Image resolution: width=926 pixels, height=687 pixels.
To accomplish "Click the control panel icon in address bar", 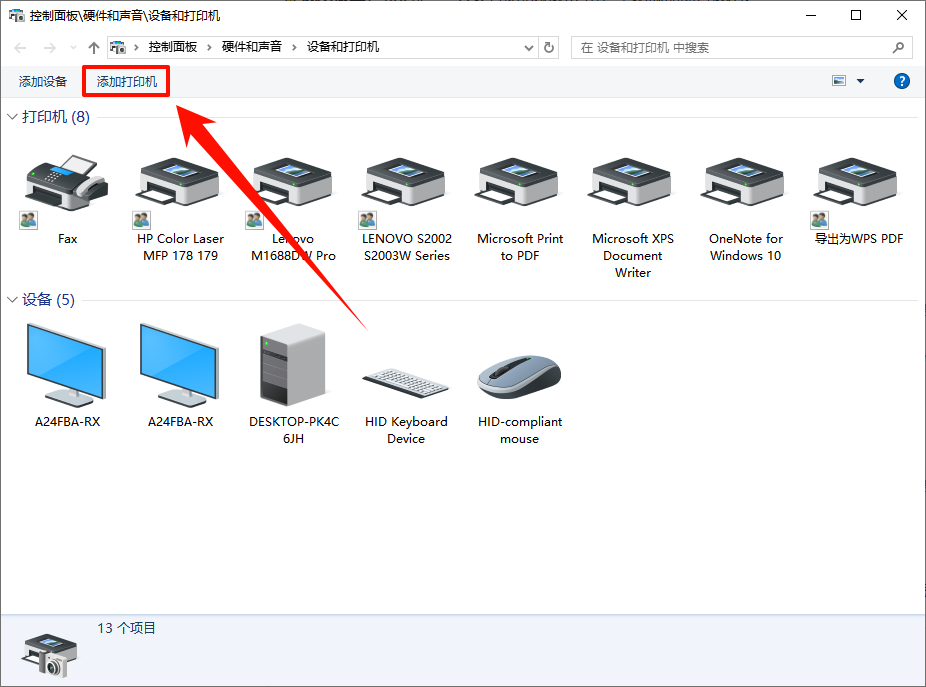I will pos(118,47).
